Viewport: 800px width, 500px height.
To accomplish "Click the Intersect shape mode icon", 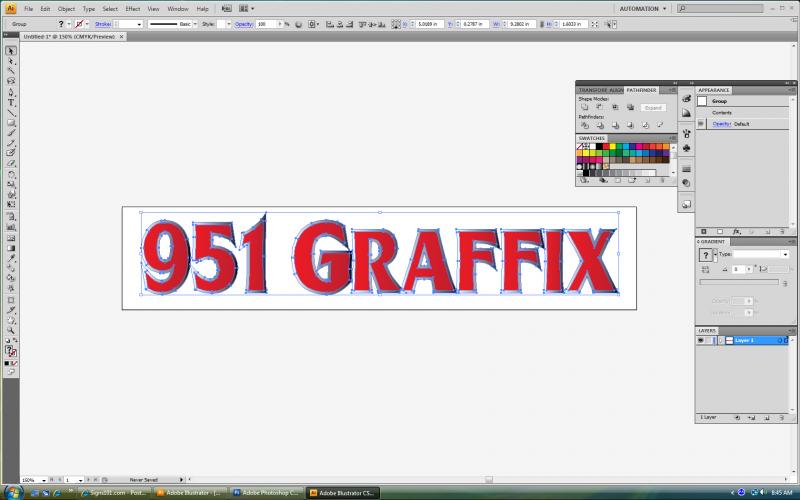I will click(615, 108).
